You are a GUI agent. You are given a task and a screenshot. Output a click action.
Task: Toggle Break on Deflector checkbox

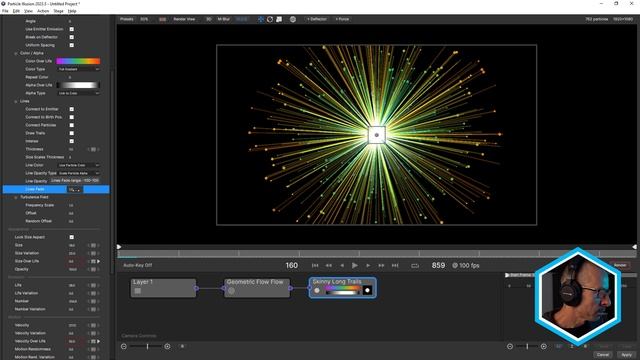tap(72, 37)
